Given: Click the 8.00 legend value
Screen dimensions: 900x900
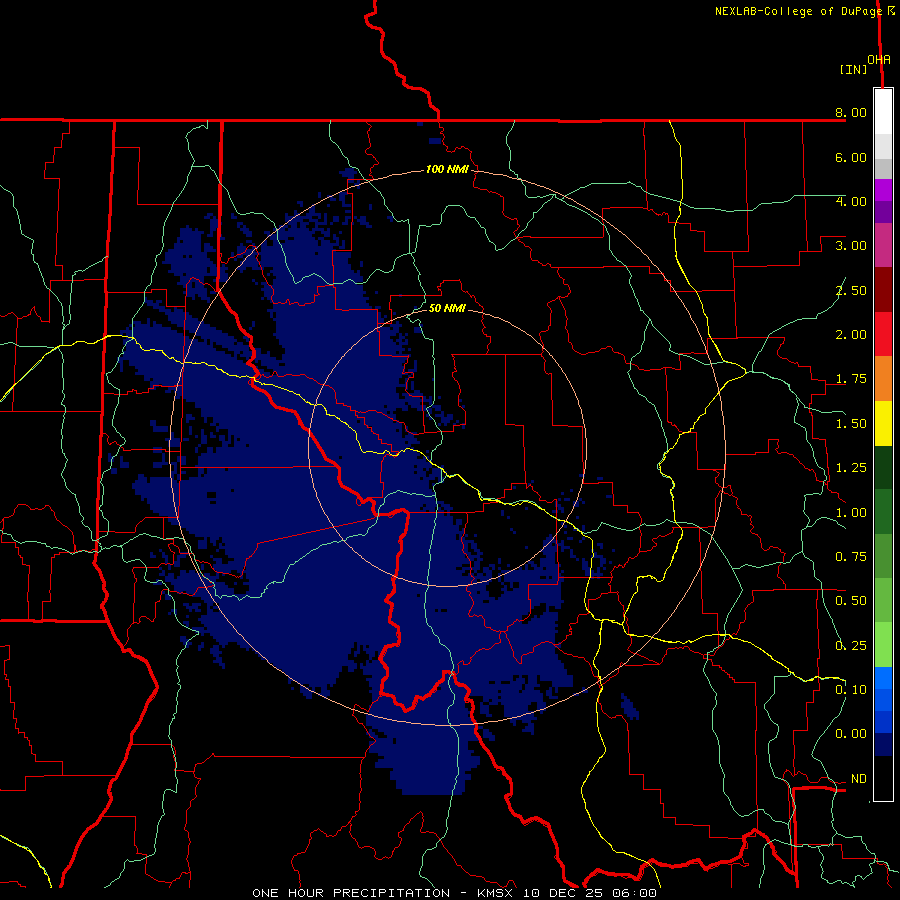Looking at the screenshot, I should tap(851, 112).
